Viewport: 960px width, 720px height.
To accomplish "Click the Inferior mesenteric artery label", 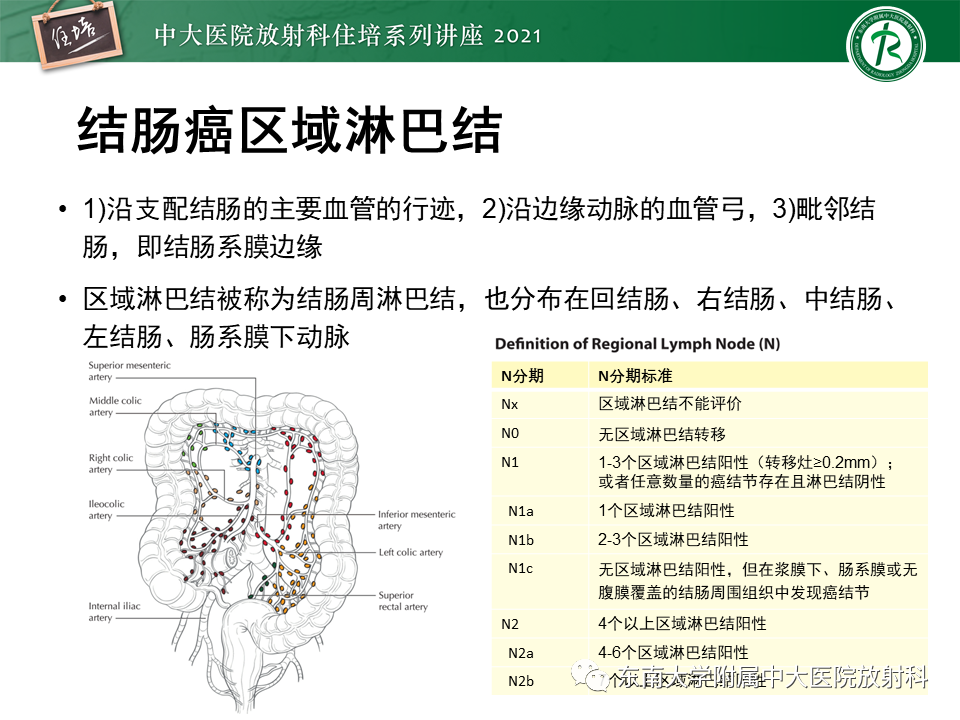I will 416,520.
